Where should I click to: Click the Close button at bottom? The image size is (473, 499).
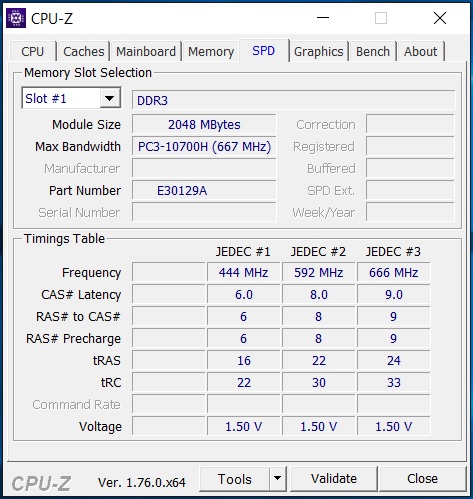pos(422,479)
